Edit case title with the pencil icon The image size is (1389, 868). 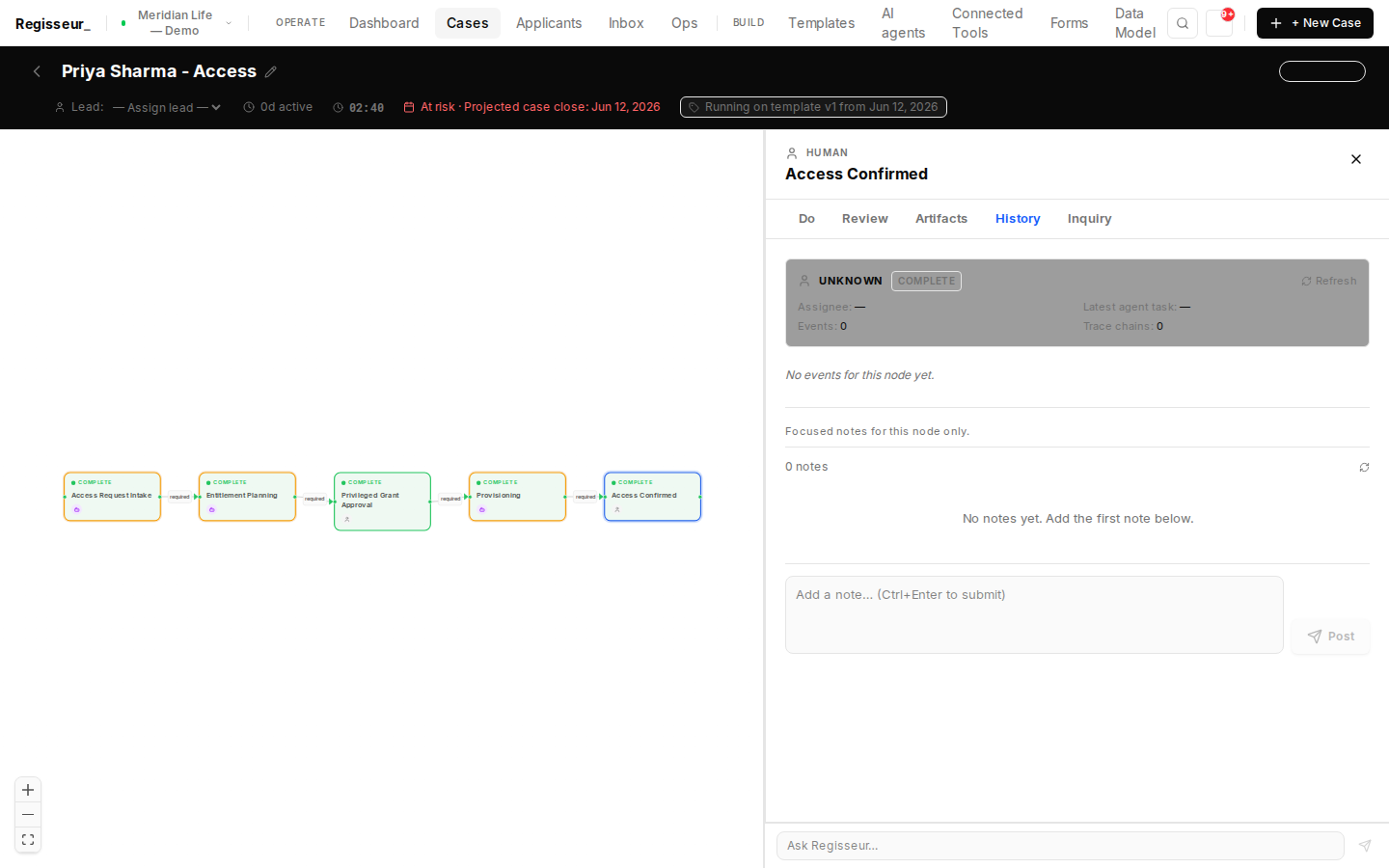tap(271, 71)
